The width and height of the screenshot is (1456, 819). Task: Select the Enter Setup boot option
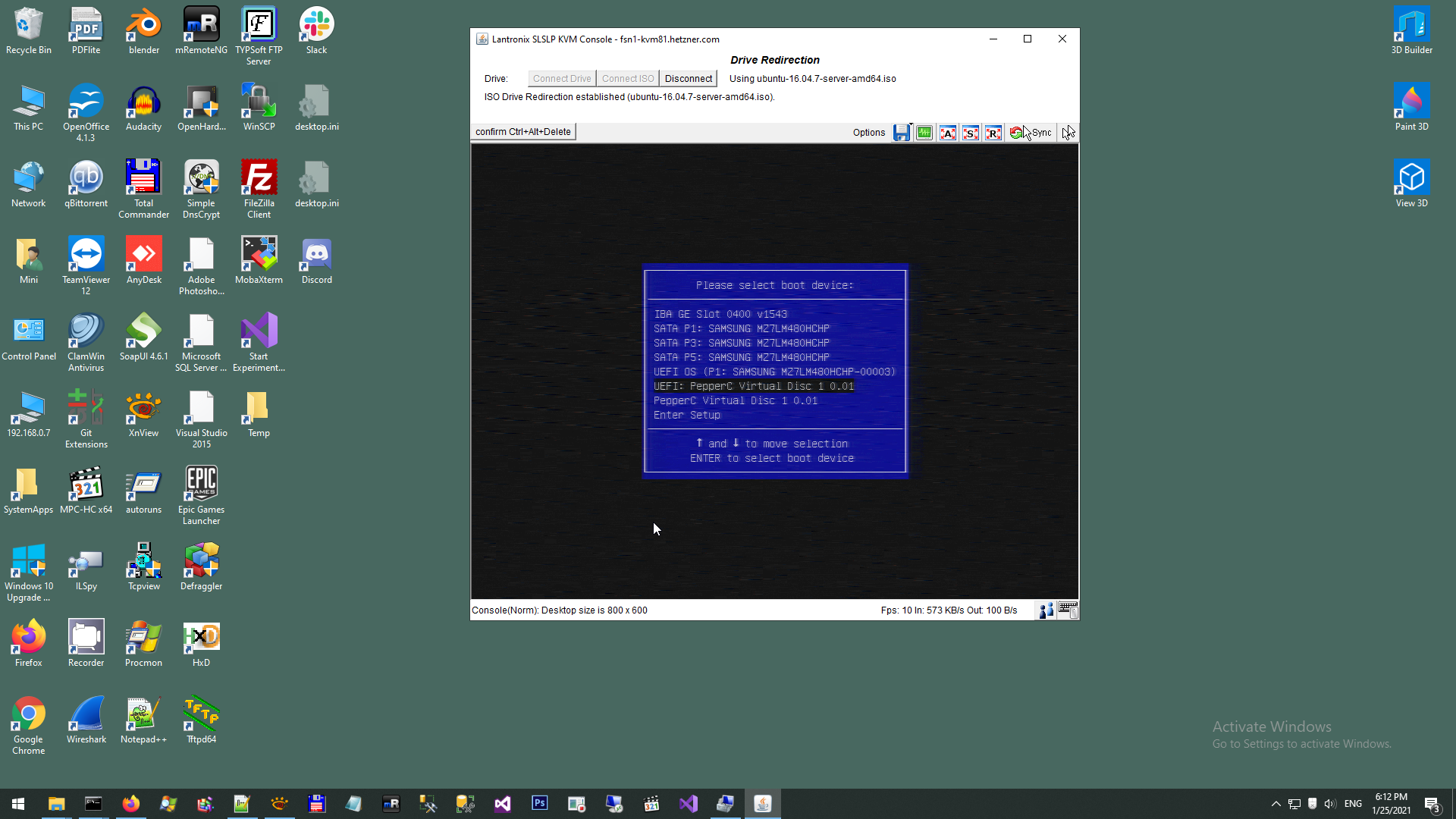click(687, 415)
